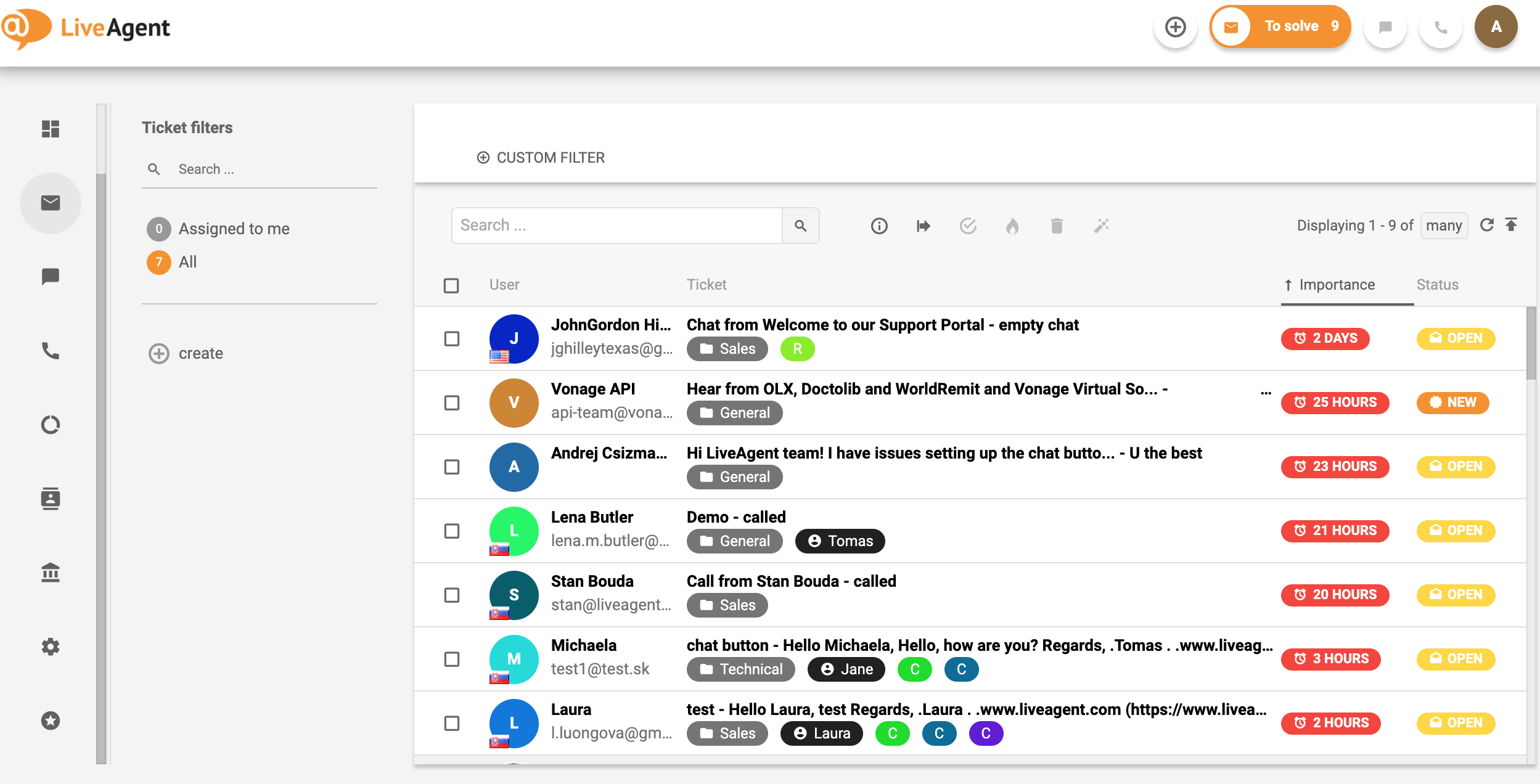The image size is (1540, 784).
Task: Click the chat bubble icon in header
Action: 1385,27
